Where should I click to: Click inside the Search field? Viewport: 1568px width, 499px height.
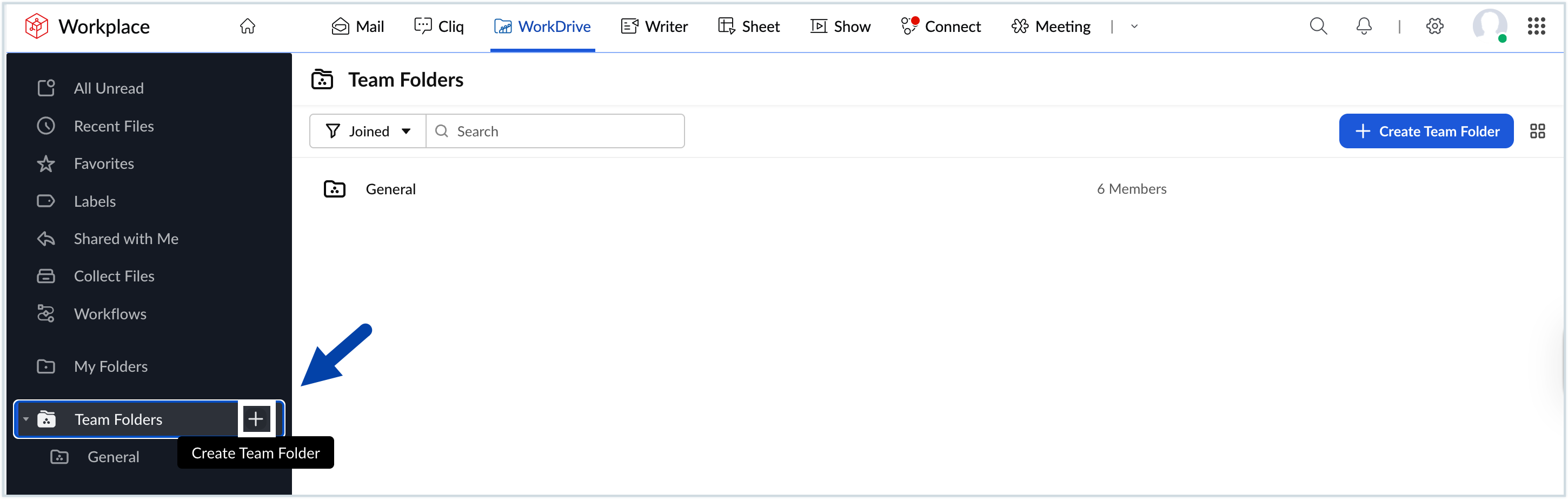coord(548,130)
